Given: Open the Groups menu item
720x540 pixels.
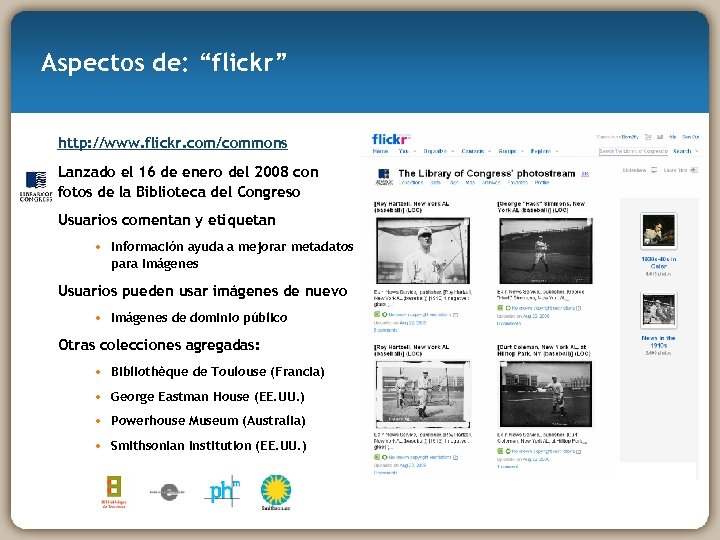Looking at the screenshot, I should coord(507,151).
